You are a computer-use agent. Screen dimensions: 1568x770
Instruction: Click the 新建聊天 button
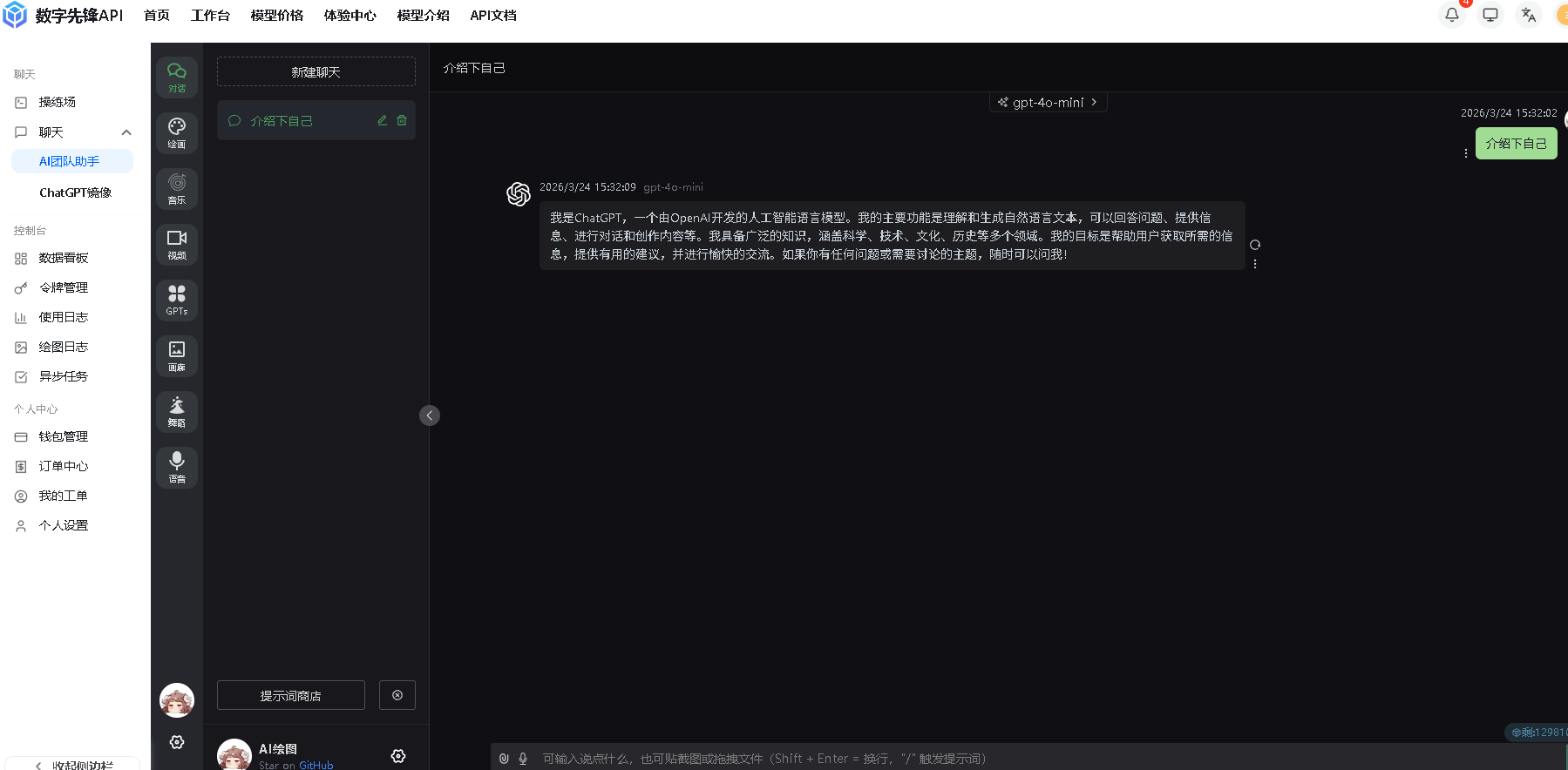(316, 72)
